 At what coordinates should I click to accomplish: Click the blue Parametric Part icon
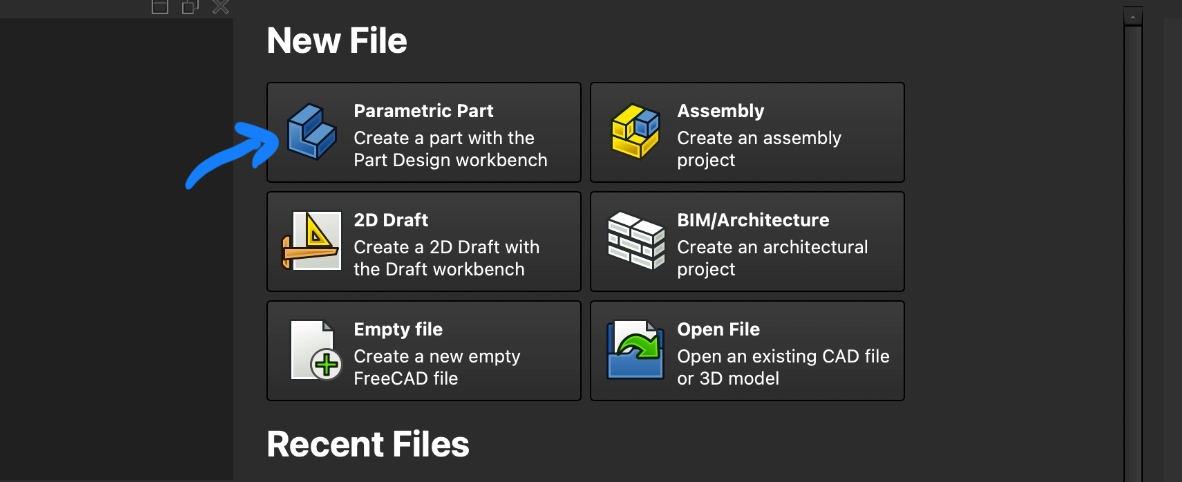(311, 134)
